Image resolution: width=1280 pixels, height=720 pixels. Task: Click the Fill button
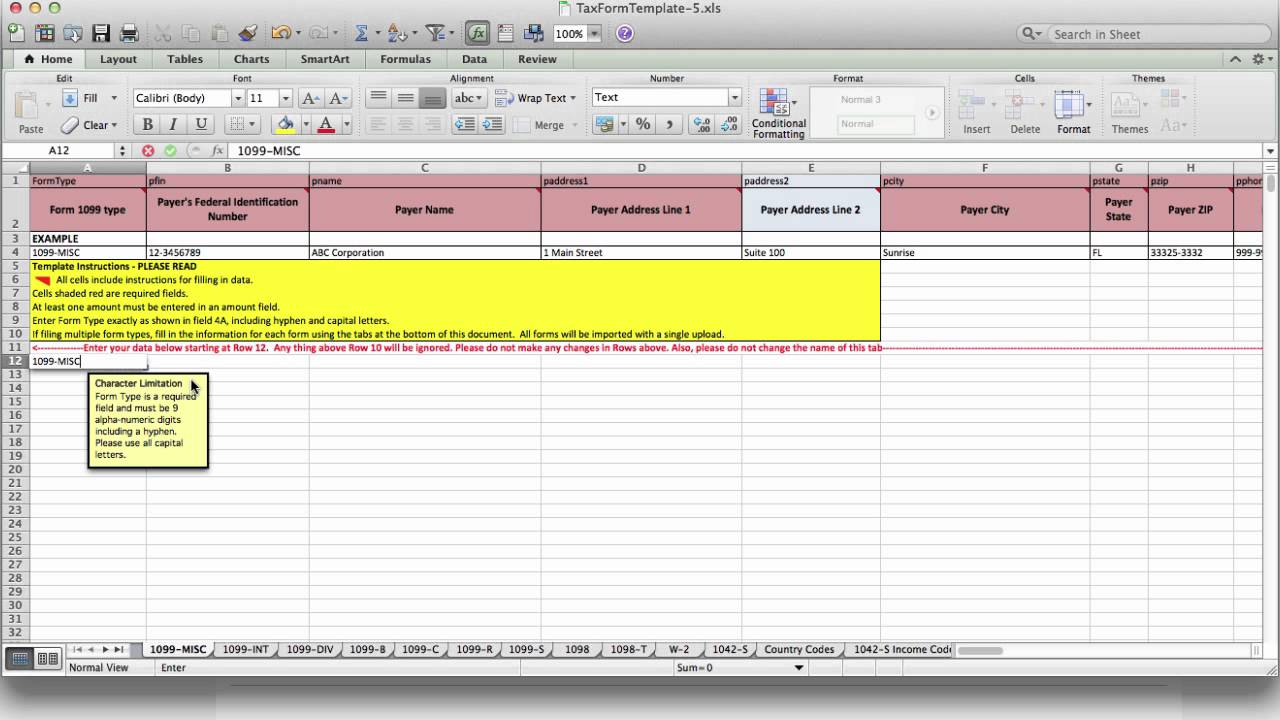coord(81,98)
